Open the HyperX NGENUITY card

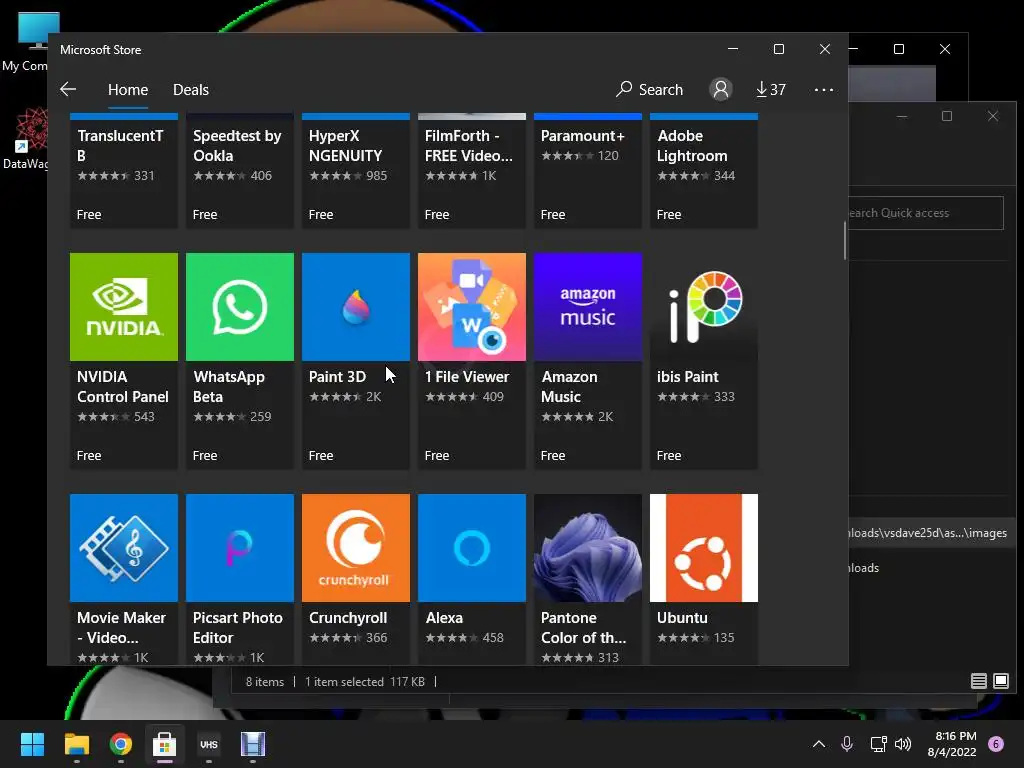tap(356, 171)
